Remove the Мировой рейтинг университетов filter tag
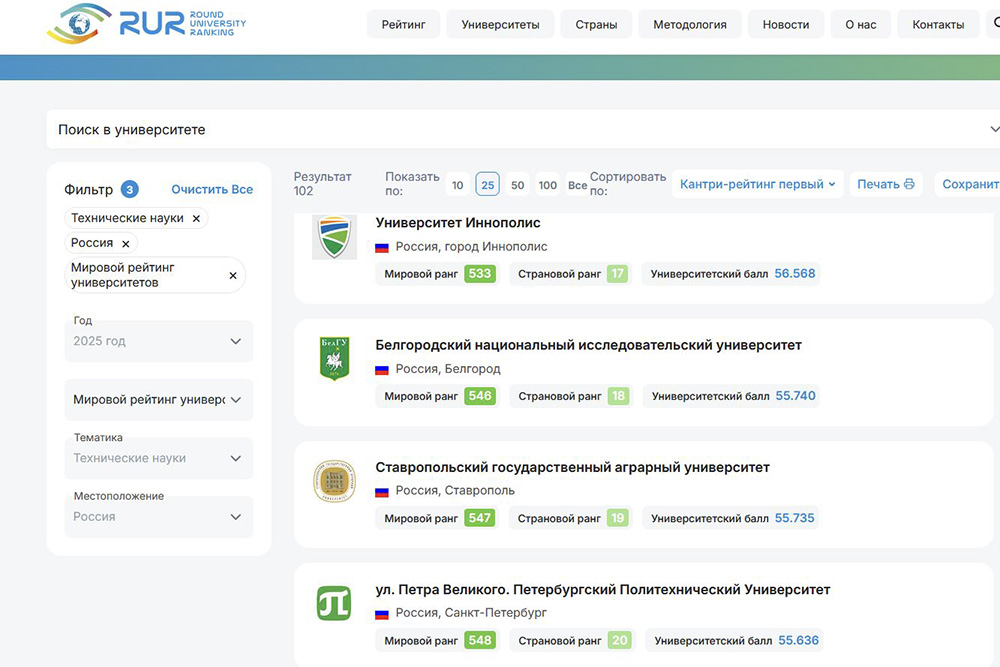This screenshot has height=667, width=1000. pos(233,275)
